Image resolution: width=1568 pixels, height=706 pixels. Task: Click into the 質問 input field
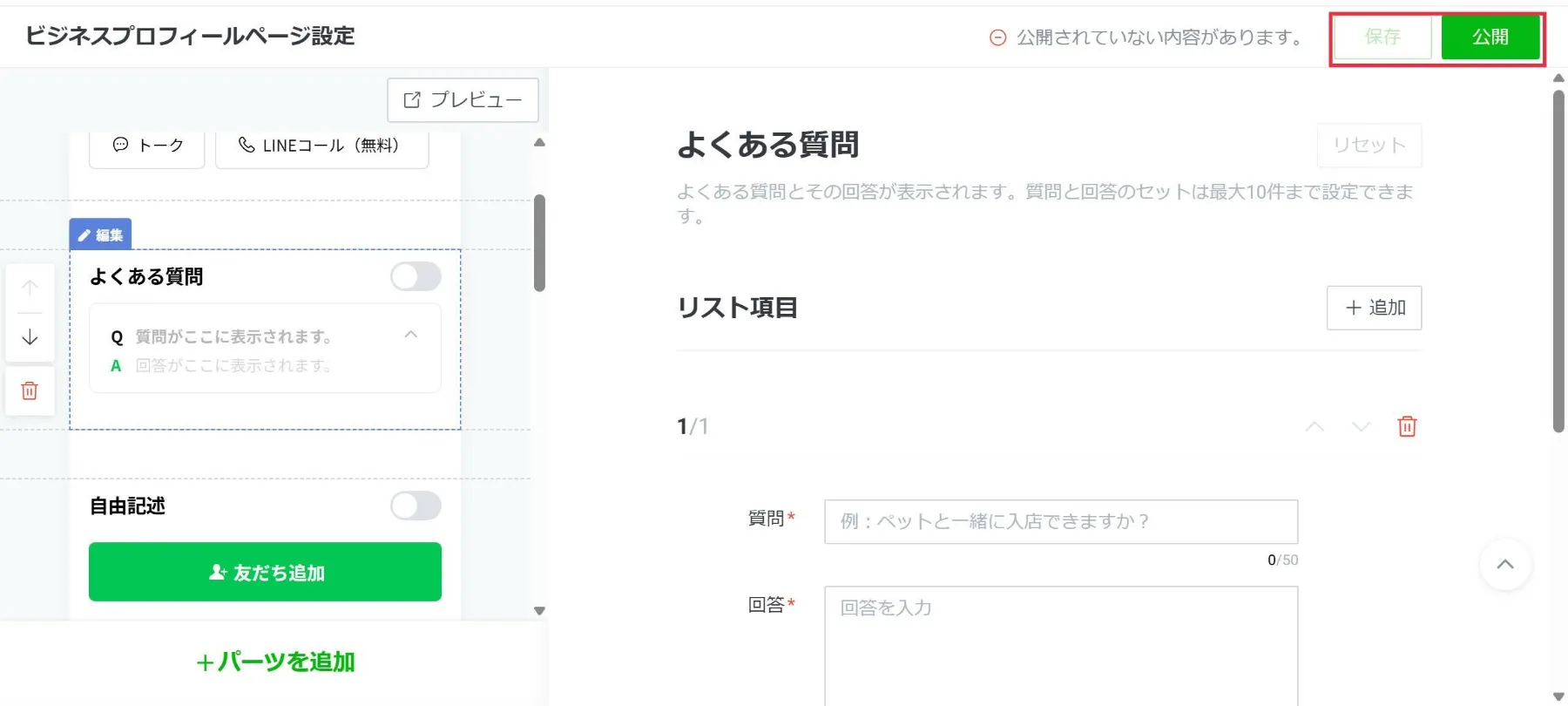(x=1061, y=521)
